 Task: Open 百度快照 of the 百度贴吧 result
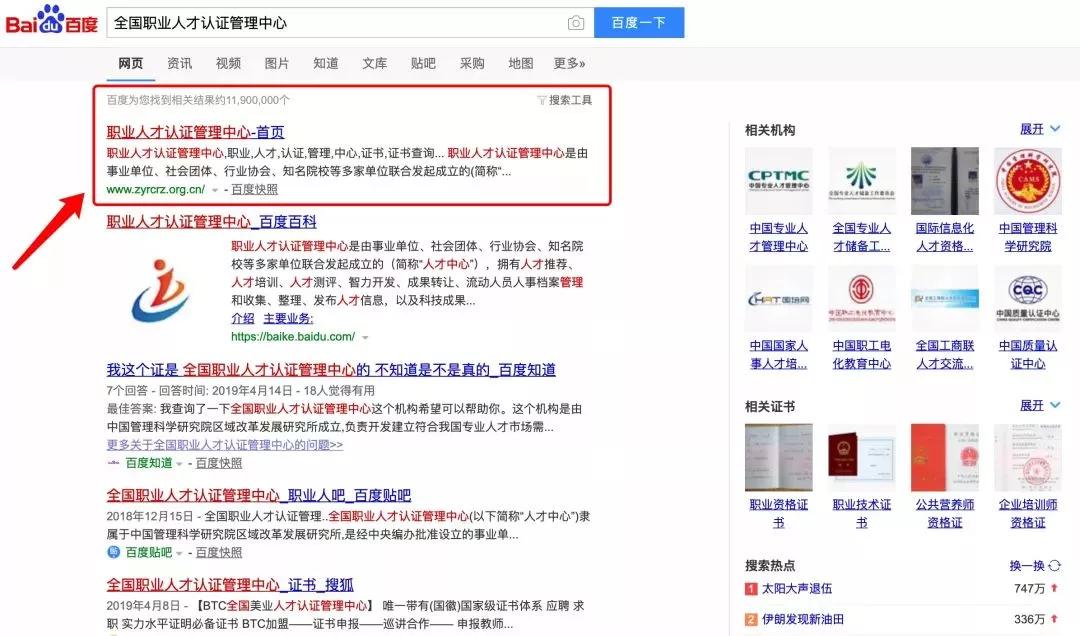point(218,552)
